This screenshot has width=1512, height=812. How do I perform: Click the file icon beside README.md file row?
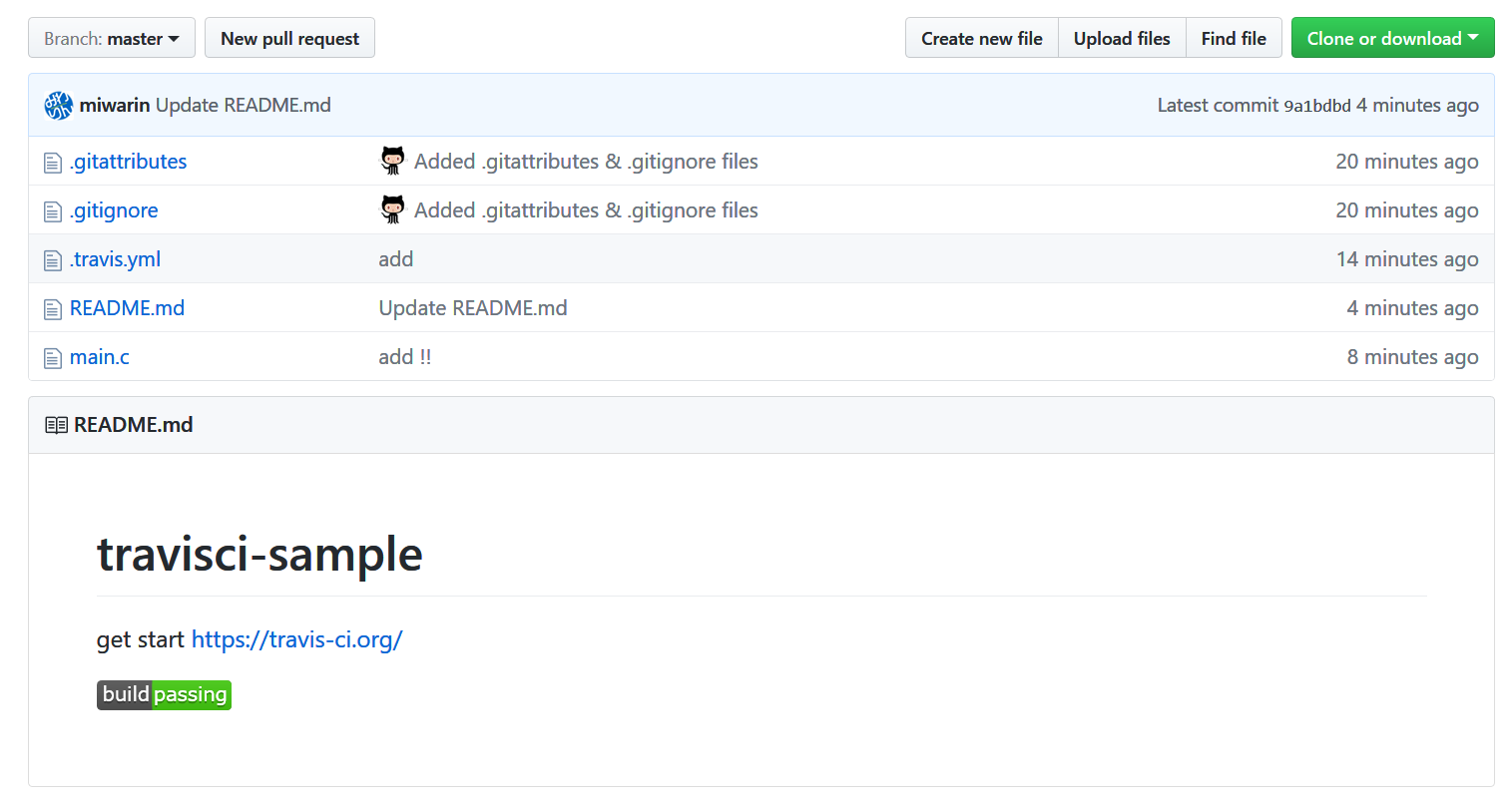[x=53, y=309]
